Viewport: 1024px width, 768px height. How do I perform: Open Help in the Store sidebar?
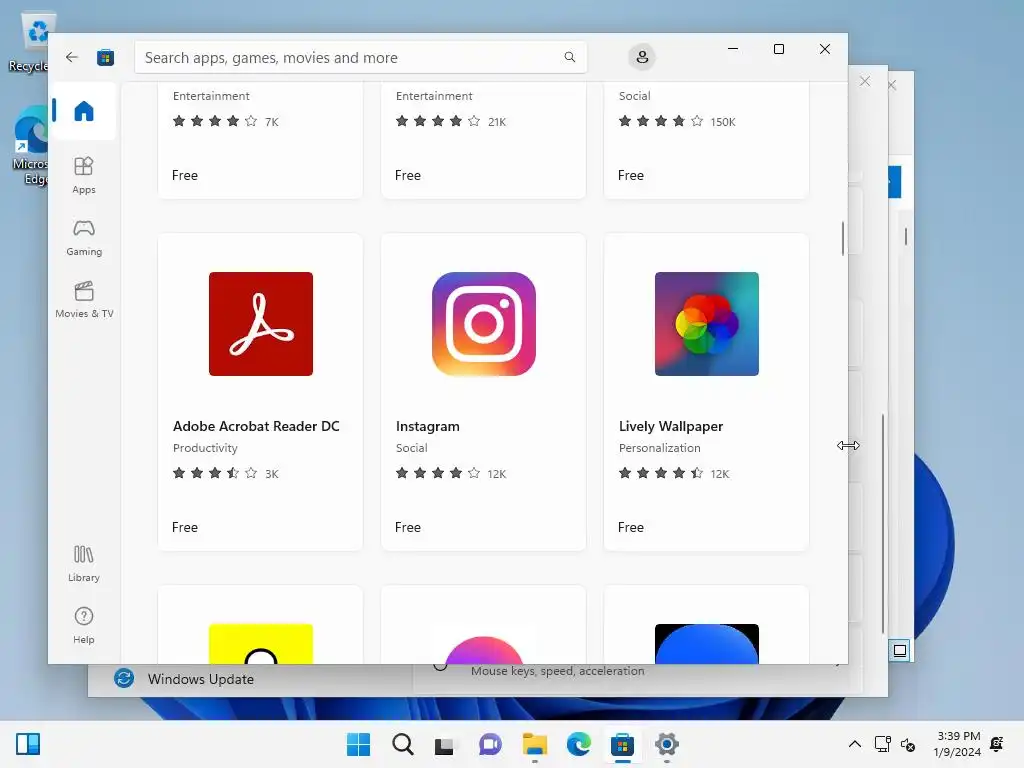coord(84,626)
